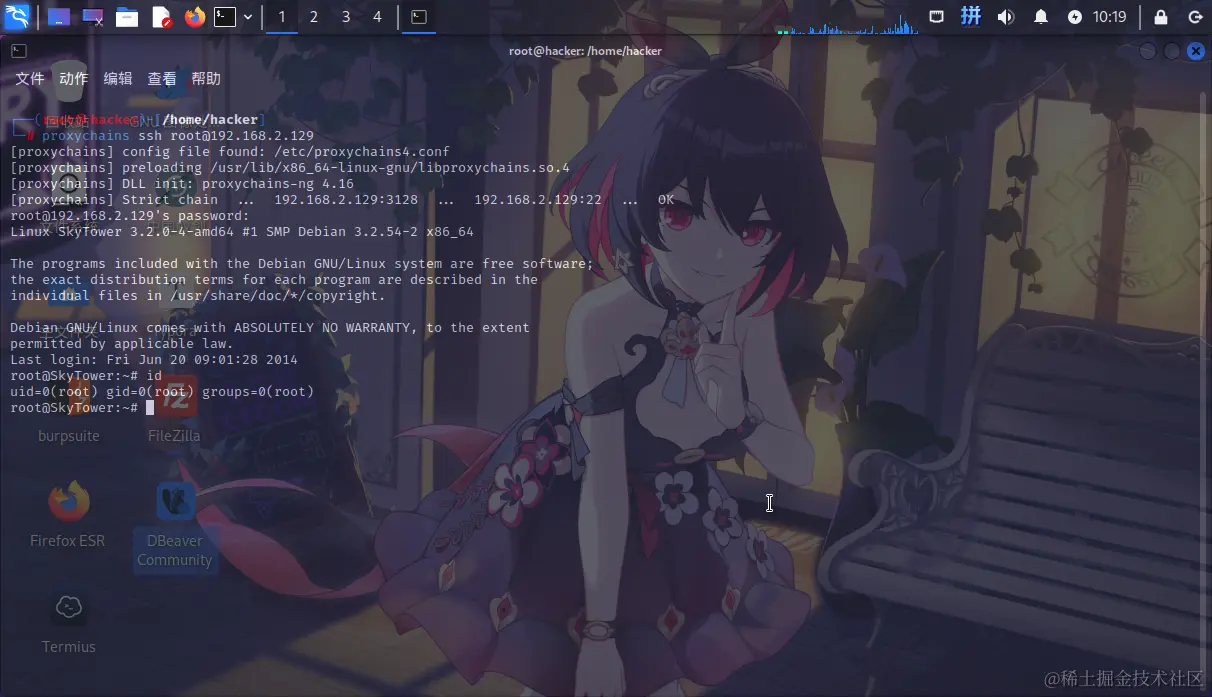The height and width of the screenshot is (697, 1212).
Task: Click the 'Strict chain' proxychains line
Action: (x=342, y=200)
